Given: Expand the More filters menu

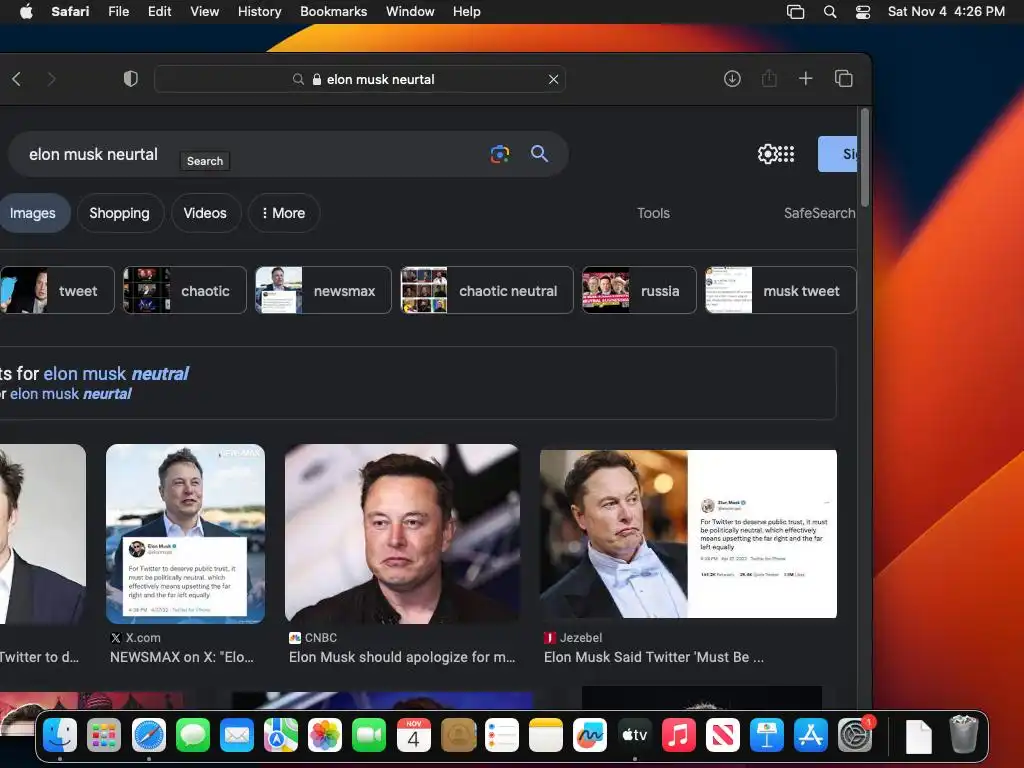Looking at the screenshot, I should (283, 213).
